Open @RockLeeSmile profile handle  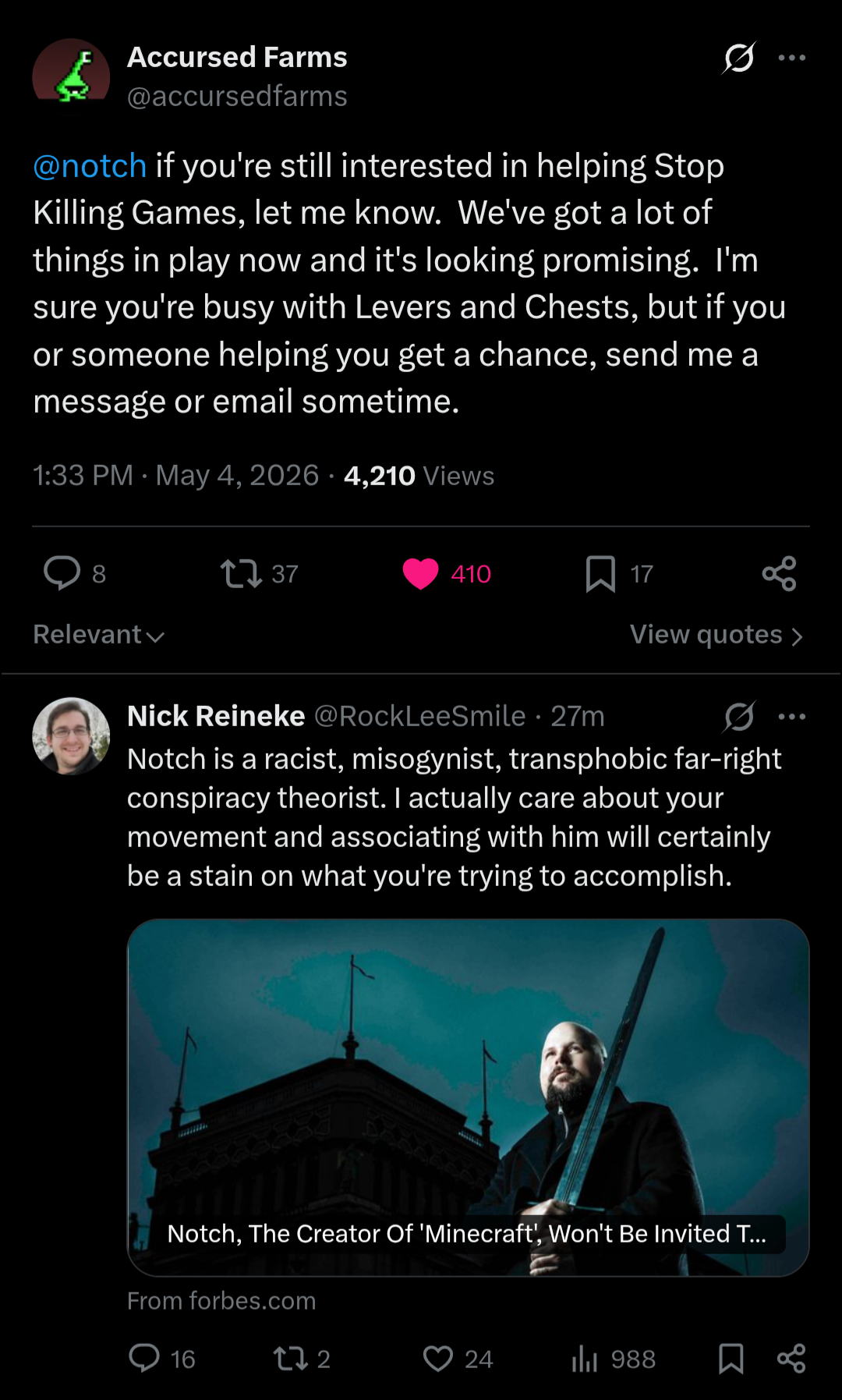point(419,716)
